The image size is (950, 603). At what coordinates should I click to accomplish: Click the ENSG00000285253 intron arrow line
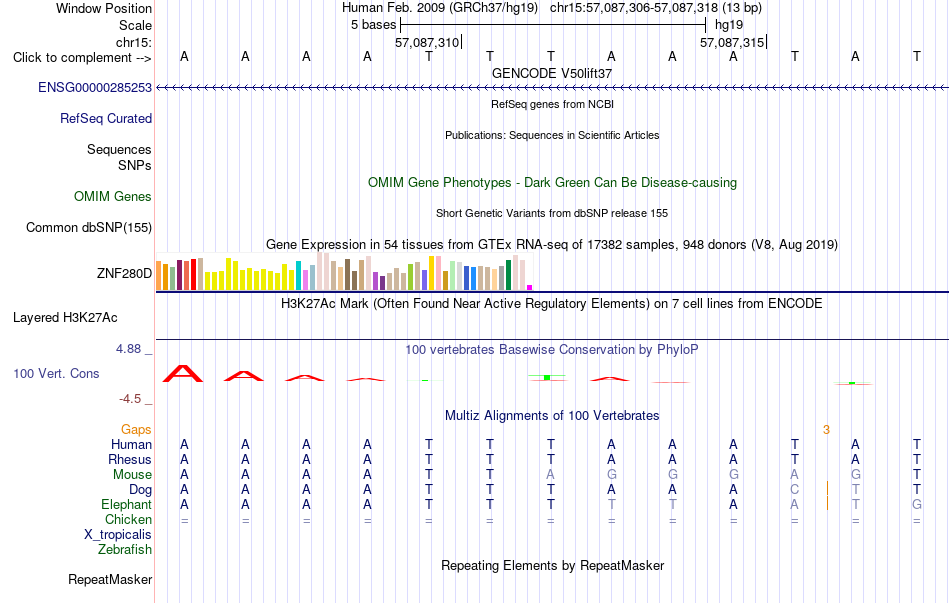click(x=552, y=87)
